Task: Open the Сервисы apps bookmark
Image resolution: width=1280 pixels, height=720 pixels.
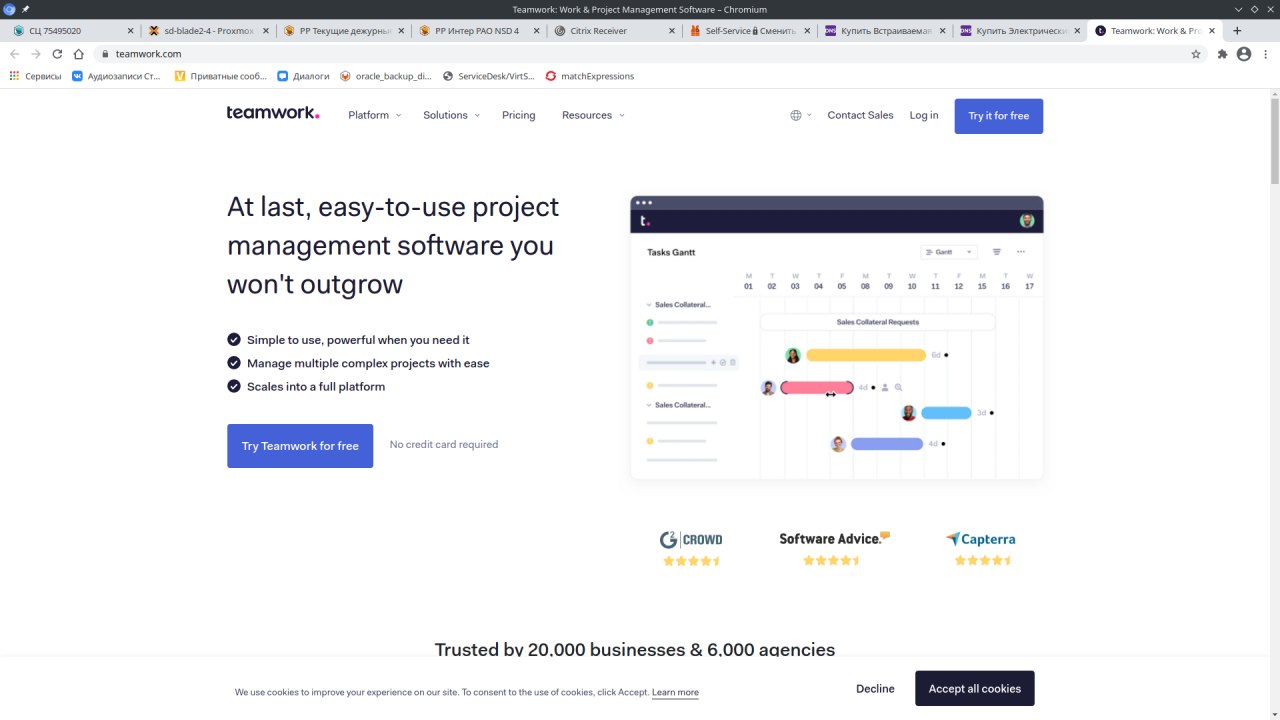Action: [x=35, y=76]
